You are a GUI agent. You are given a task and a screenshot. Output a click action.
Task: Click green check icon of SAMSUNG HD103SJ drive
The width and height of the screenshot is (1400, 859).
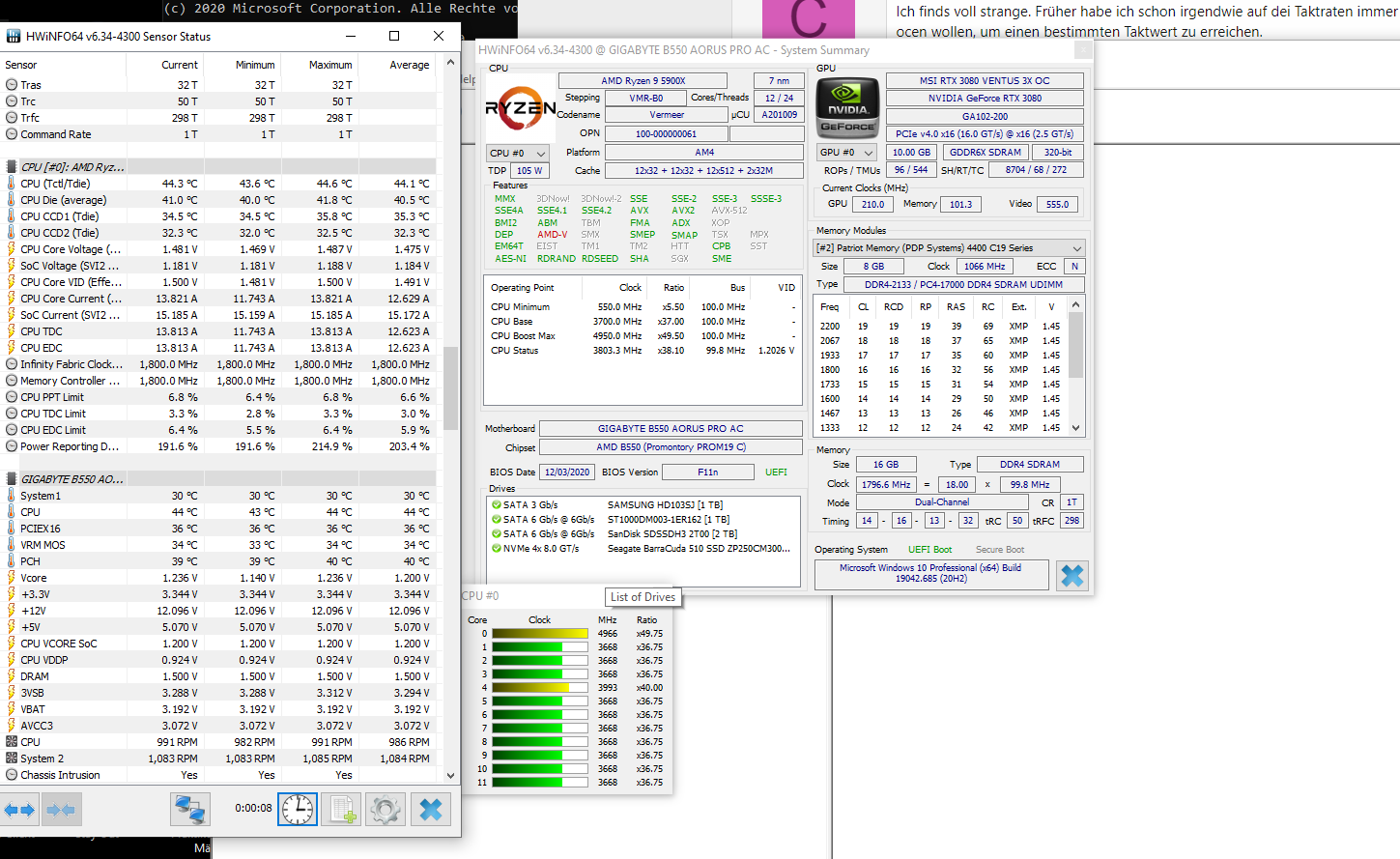[496, 504]
